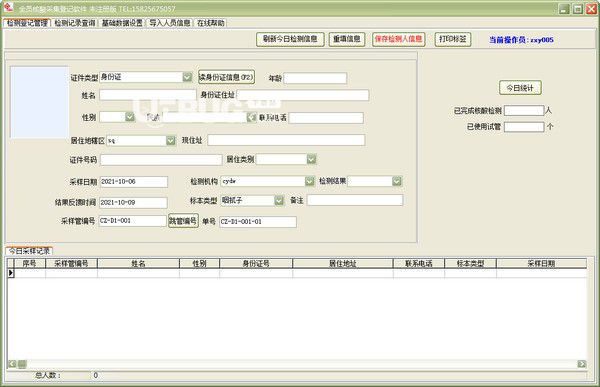600x387 pixels.
Task: Click the 已完成核酸检测 count field
Action: pyautogui.click(x=524, y=111)
